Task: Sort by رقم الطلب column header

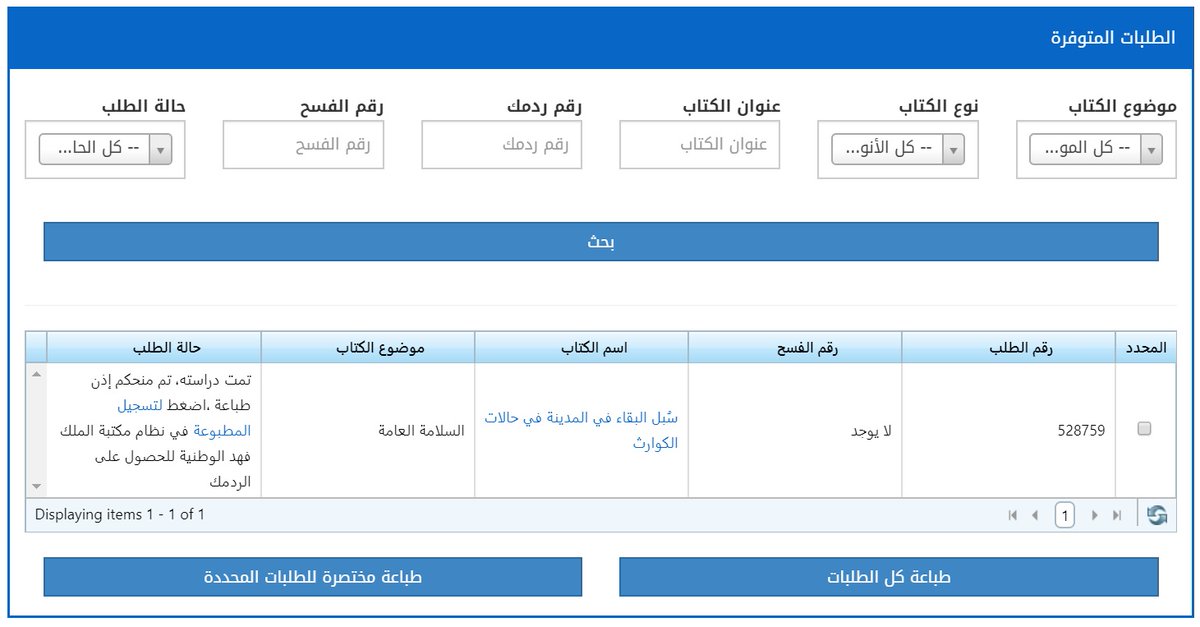Action: (1008, 347)
